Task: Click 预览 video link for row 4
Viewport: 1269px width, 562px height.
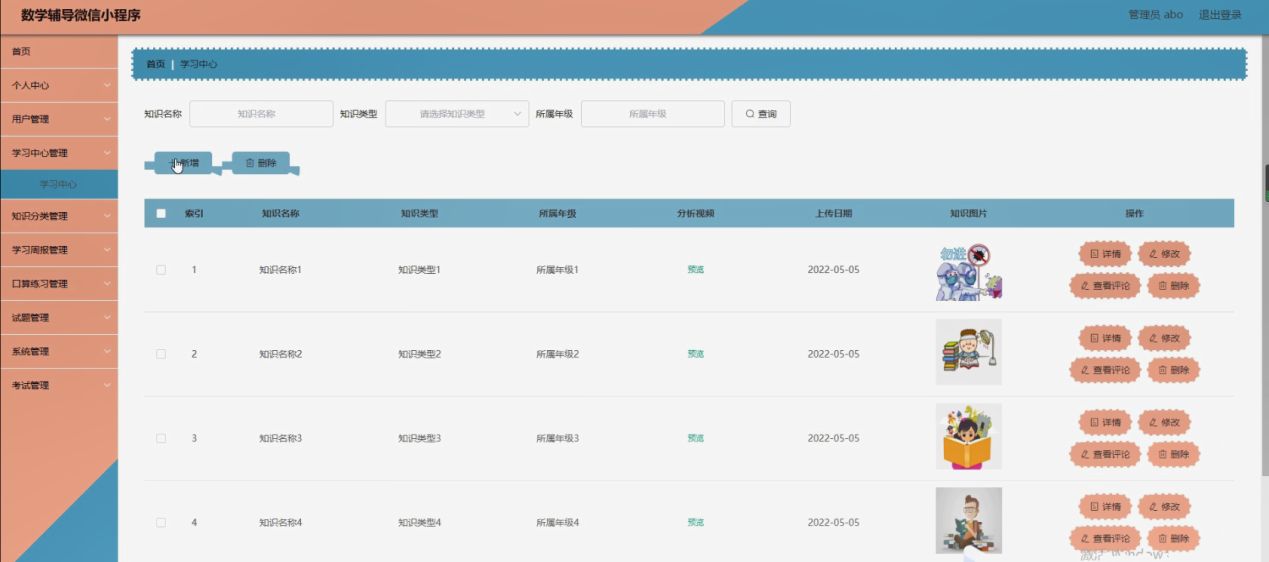Action: 696,522
